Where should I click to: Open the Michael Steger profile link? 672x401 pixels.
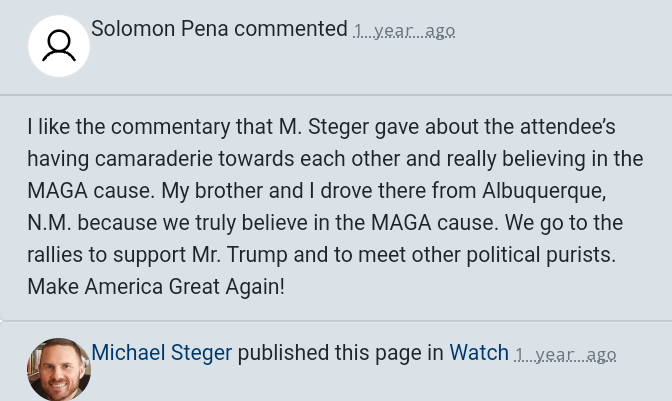click(161, 353)
